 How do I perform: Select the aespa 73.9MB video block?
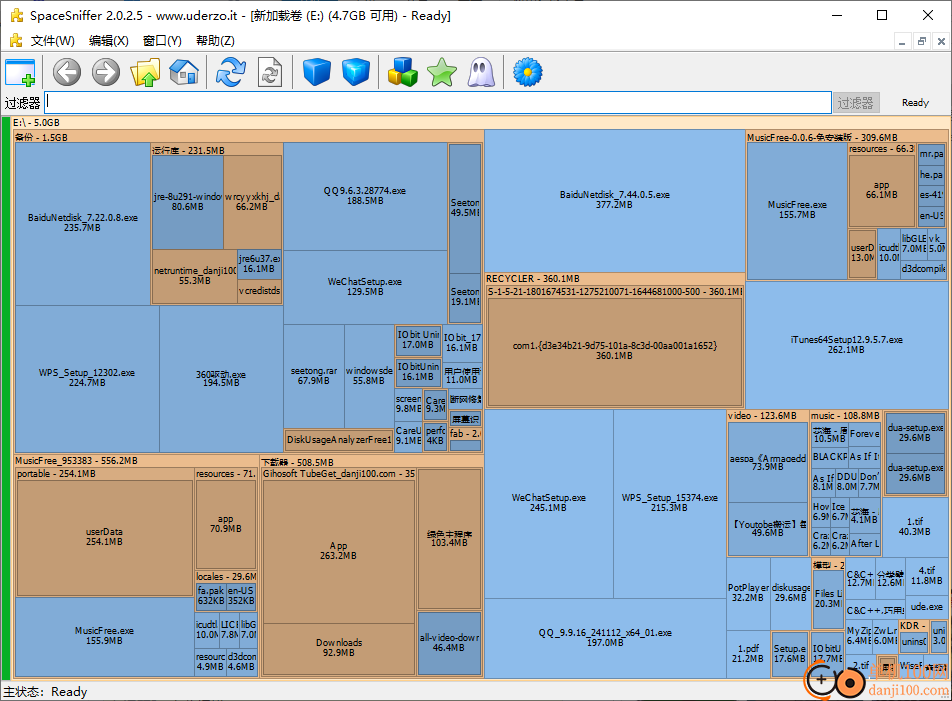[768, 462]
